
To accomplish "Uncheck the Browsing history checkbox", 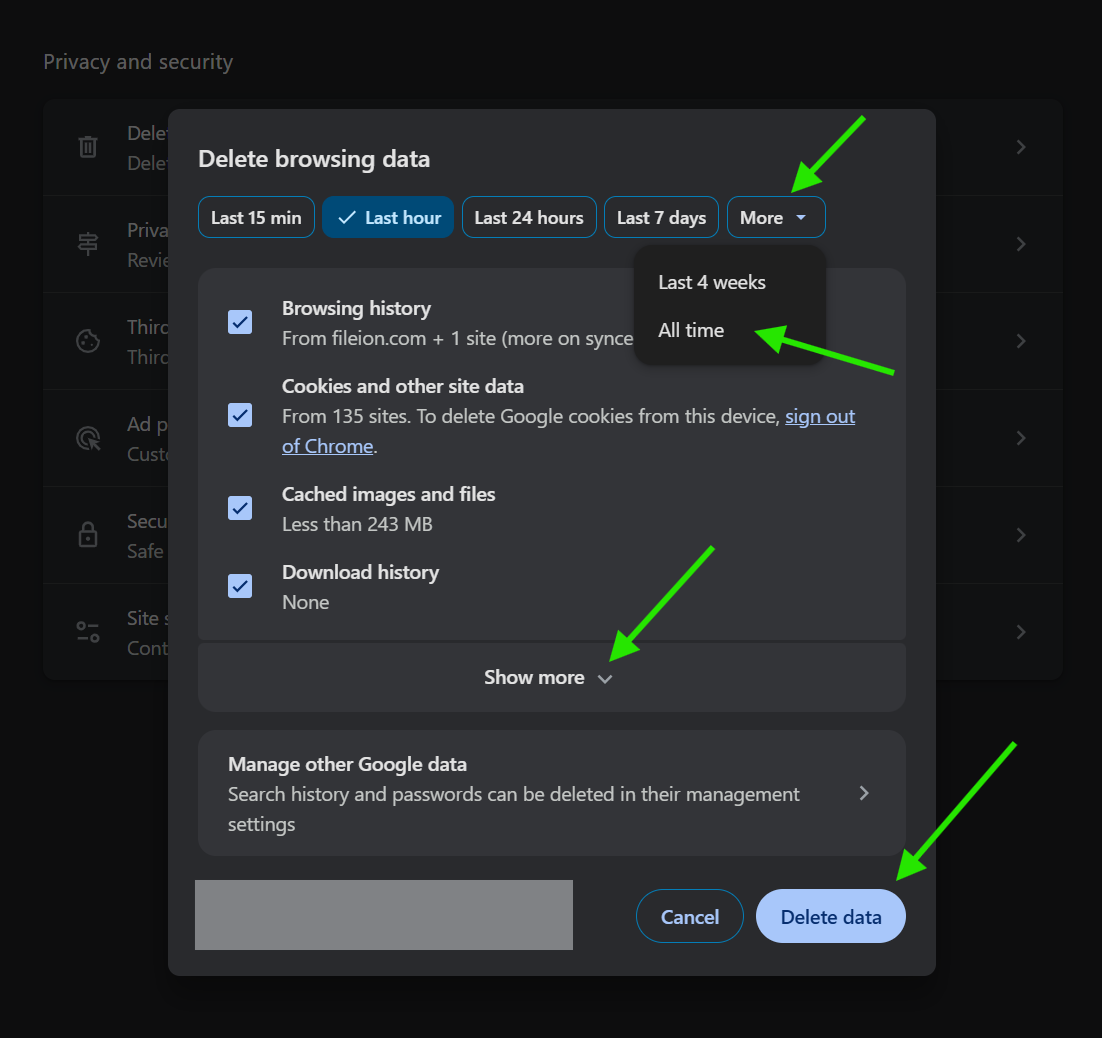I will coord(240,322).
